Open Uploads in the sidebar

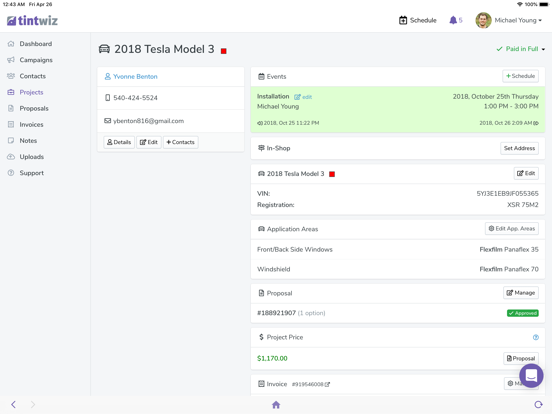click(x=32, y=157)
